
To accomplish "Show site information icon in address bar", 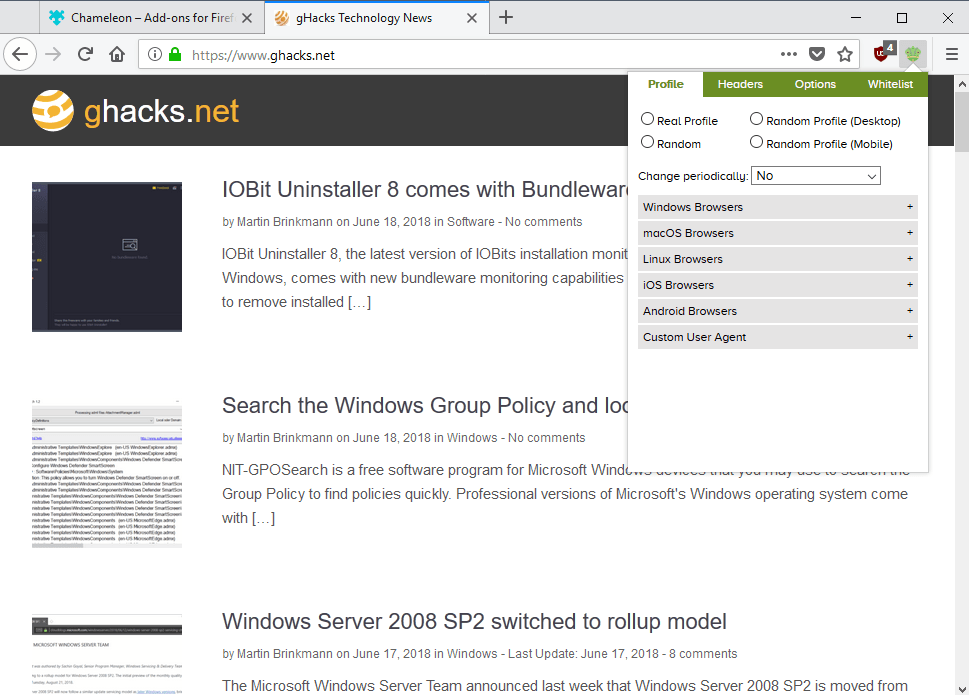I will 155,54.
